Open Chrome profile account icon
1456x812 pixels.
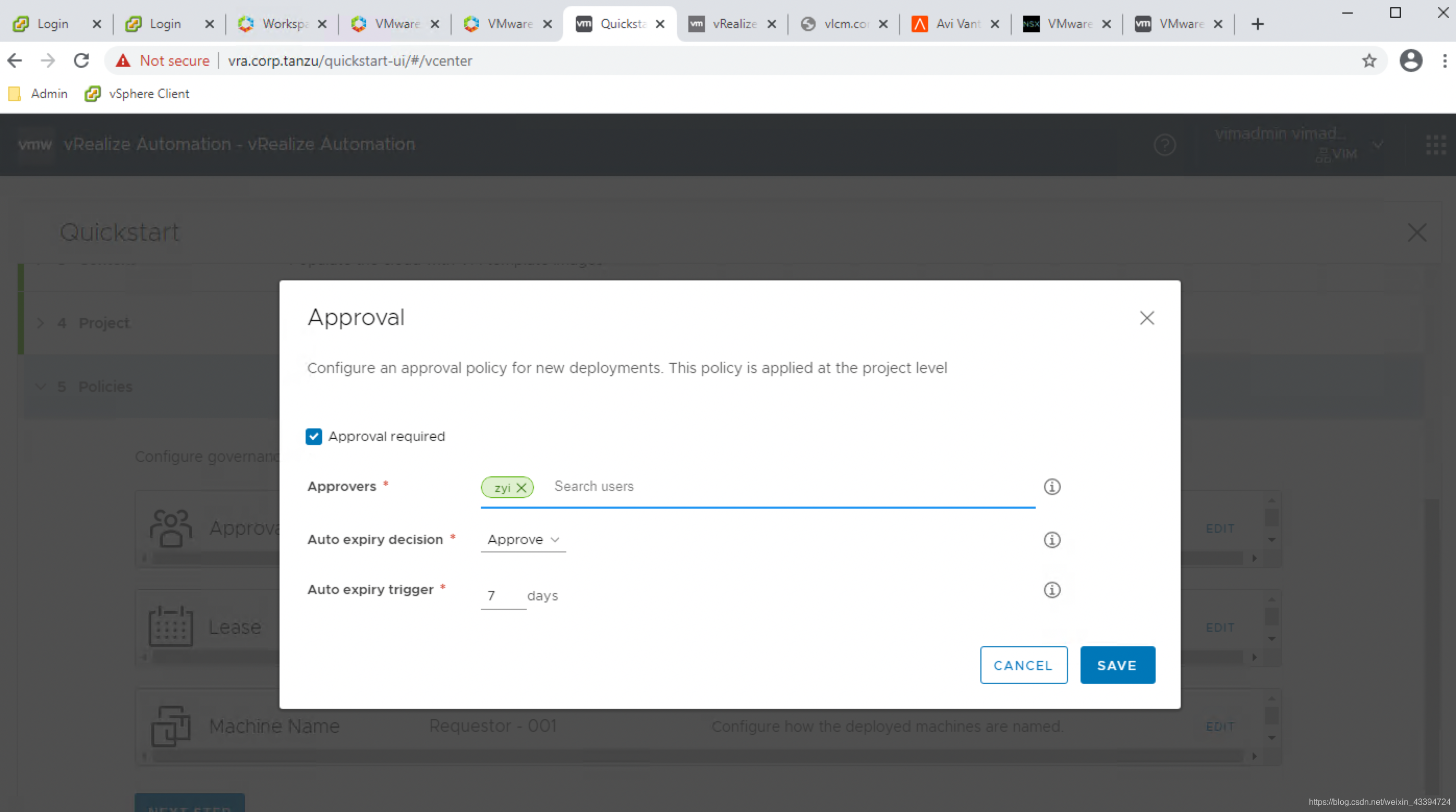tap(1410, 60)
